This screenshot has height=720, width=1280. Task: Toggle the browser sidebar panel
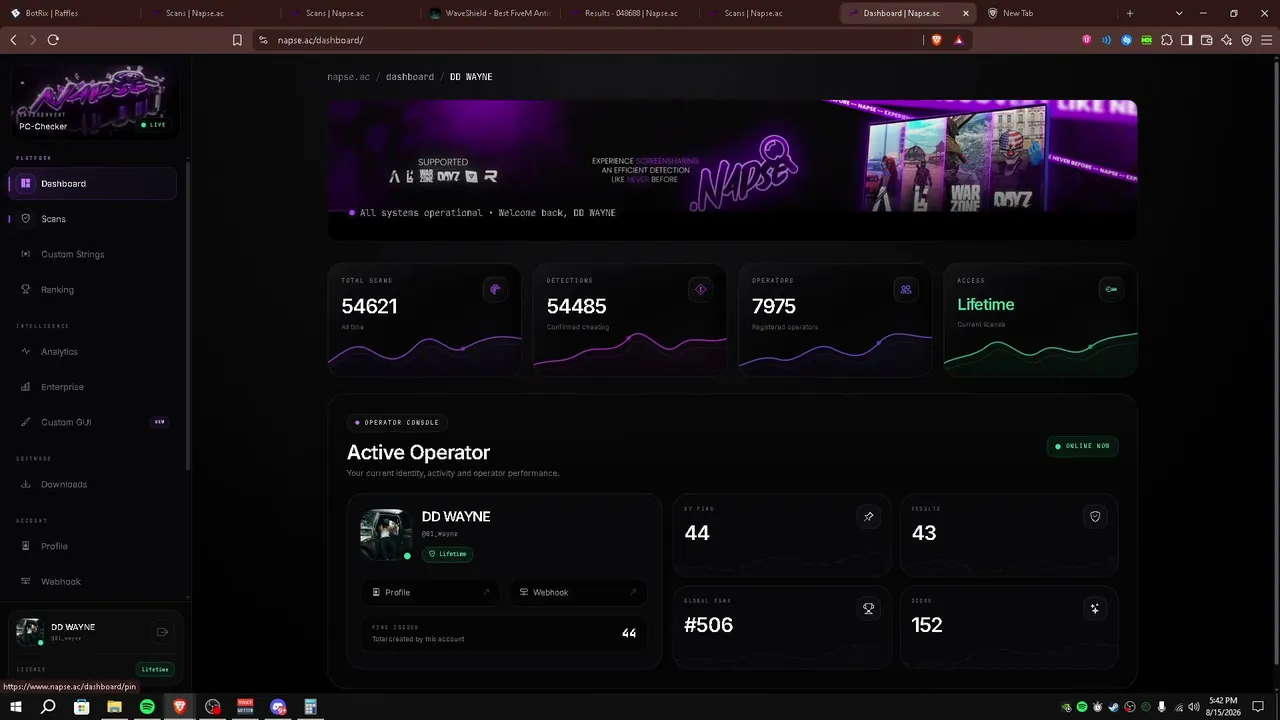point(1186,40)
